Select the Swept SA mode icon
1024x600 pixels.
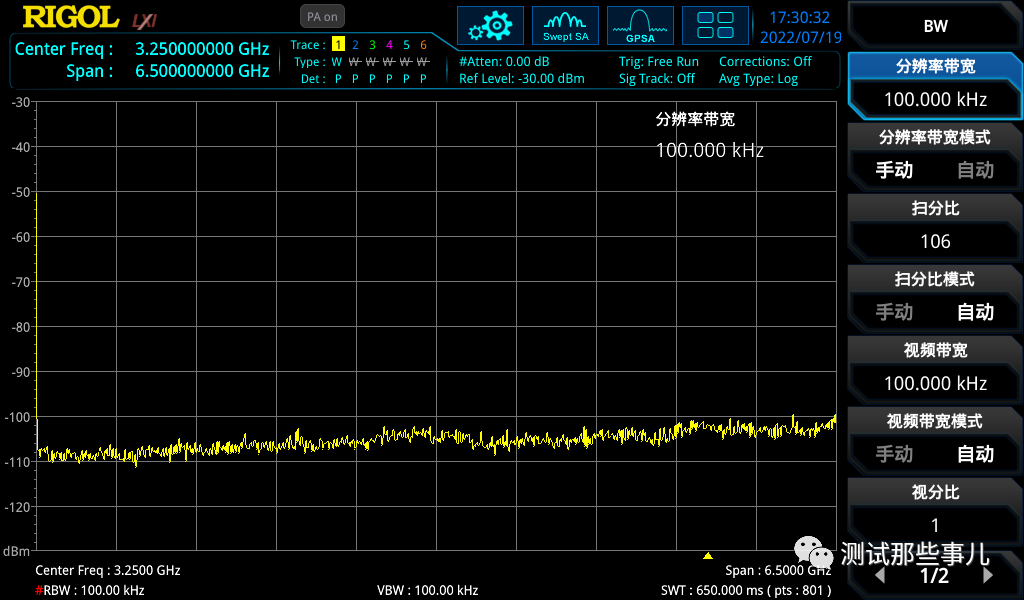pos(565,25)
